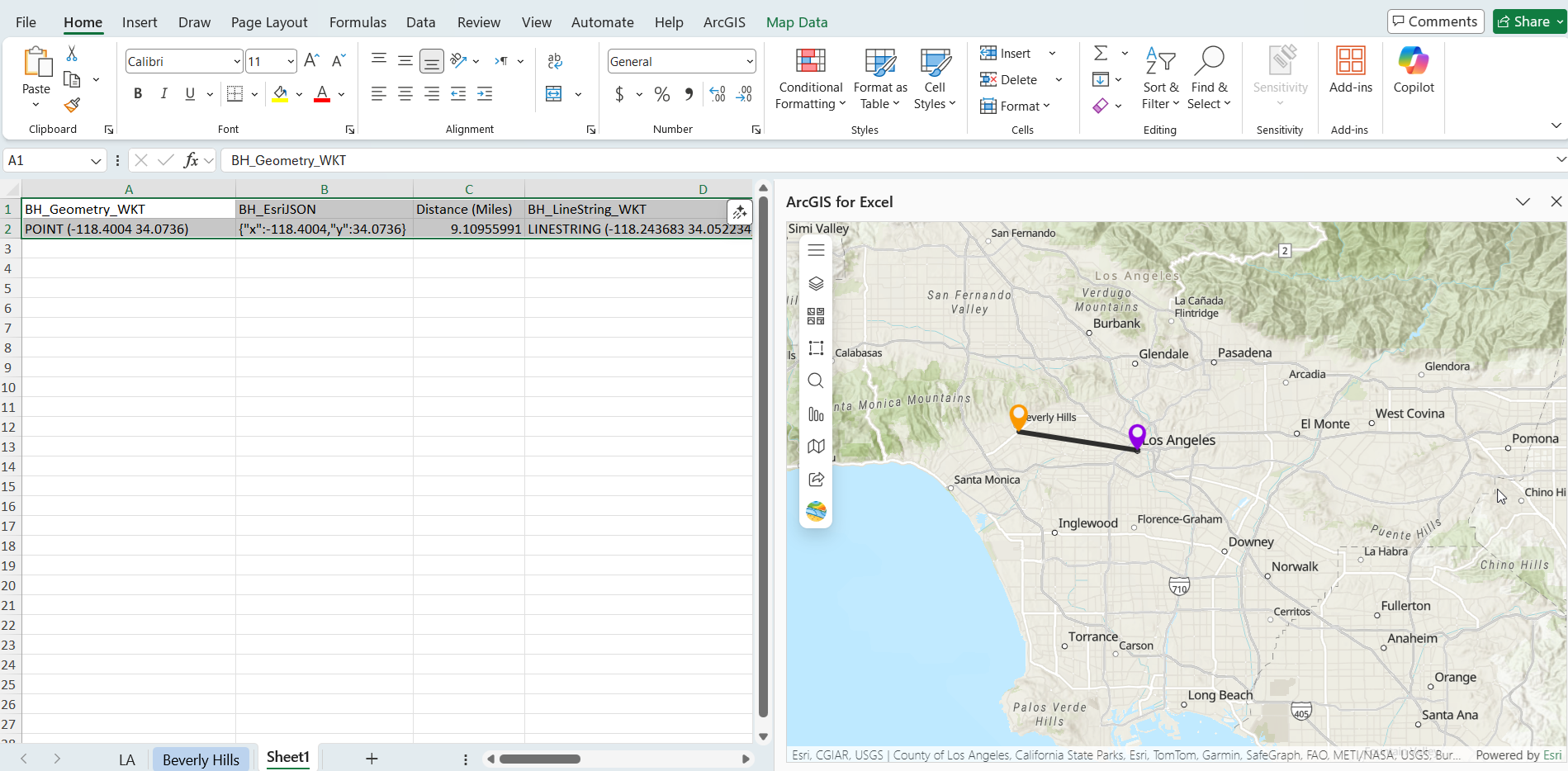Apply Percent Style formatting
This screenshot has height=771, width=1568.
662,94
